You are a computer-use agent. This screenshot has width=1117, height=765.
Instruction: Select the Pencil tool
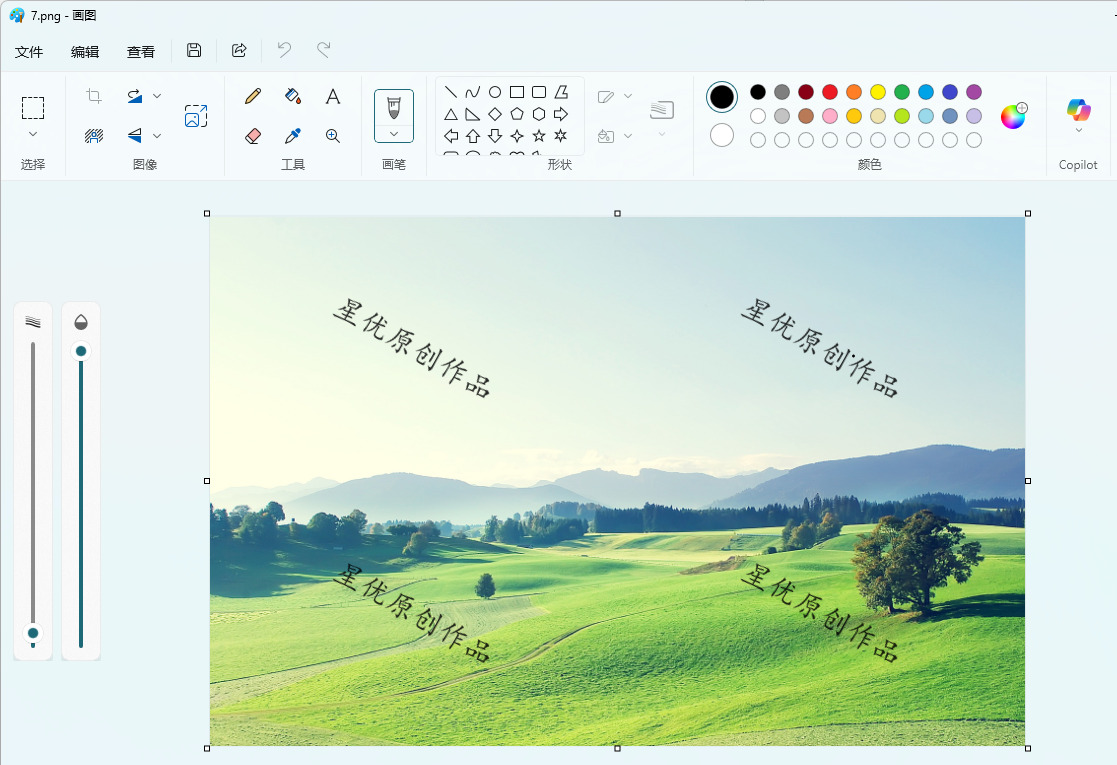(253, 96)
